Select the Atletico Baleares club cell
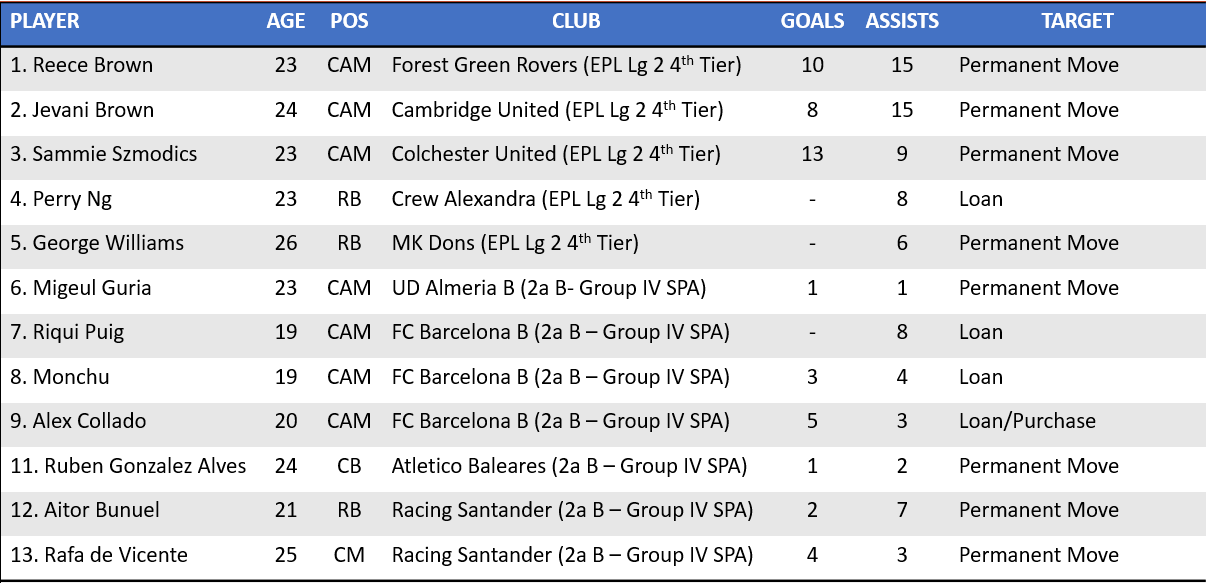 (x=569, y=466)
